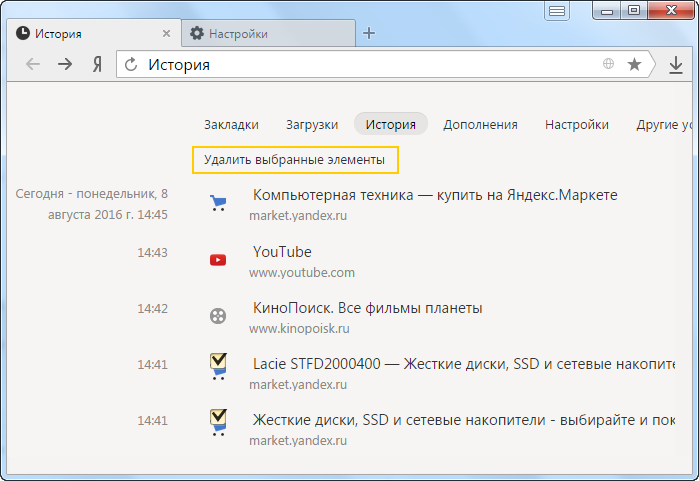Open КиноПоиск. Все фильмы планеты link

[368, 308]
